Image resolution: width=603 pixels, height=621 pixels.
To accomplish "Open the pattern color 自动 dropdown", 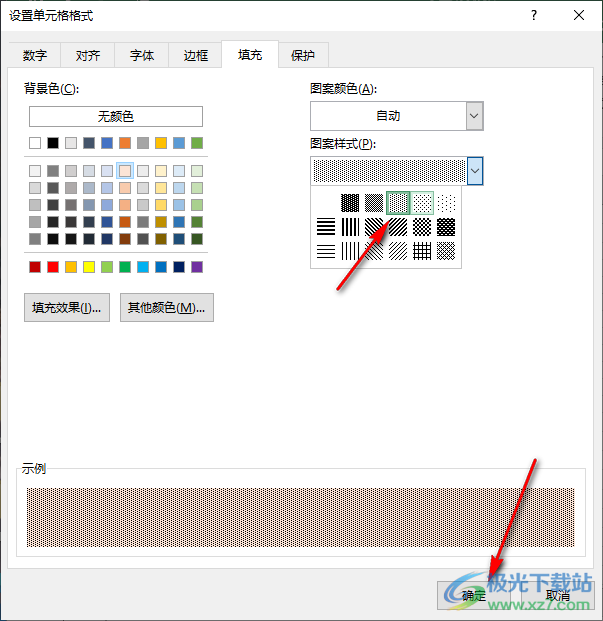I will (474, 116).
